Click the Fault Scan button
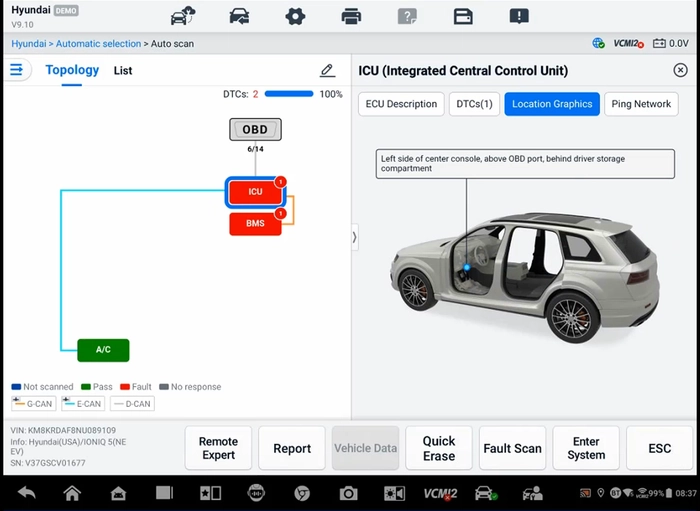The height and width of the screenshot is (511, 700). click(512, 448)
